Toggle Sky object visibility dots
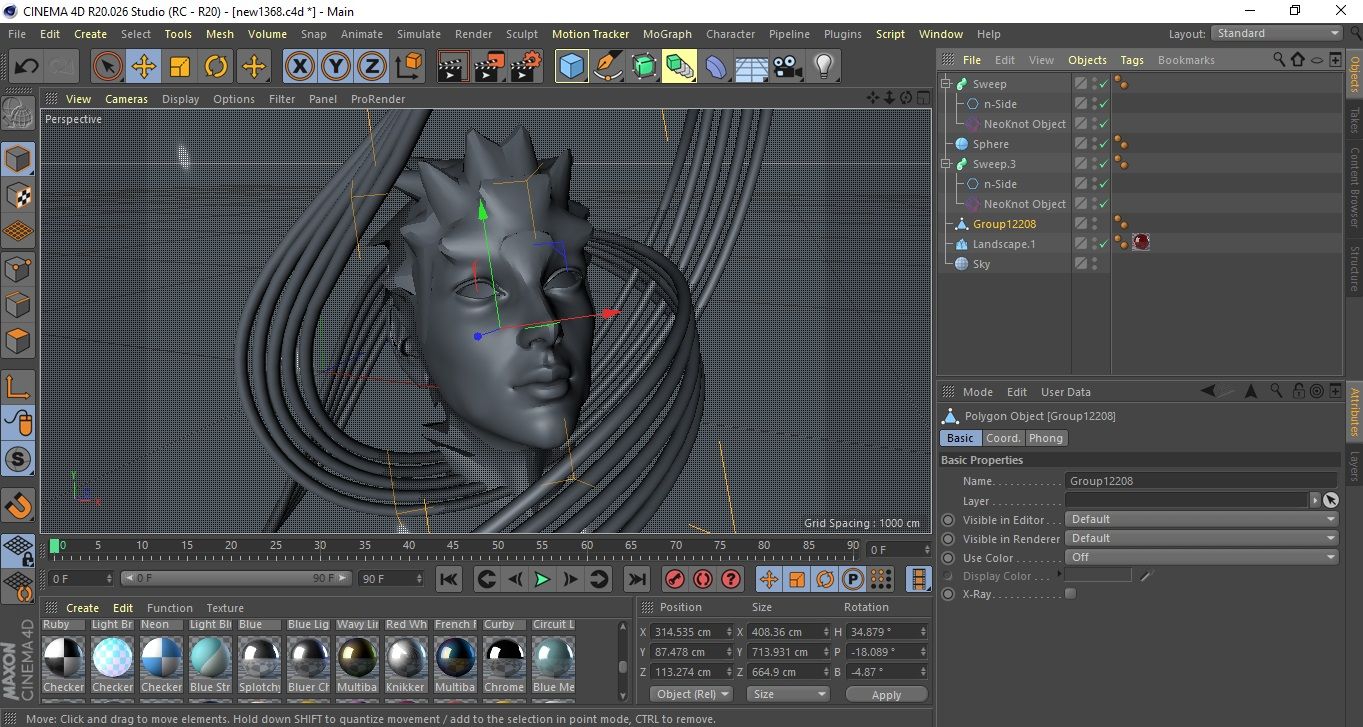 (x=1094, y=264)
